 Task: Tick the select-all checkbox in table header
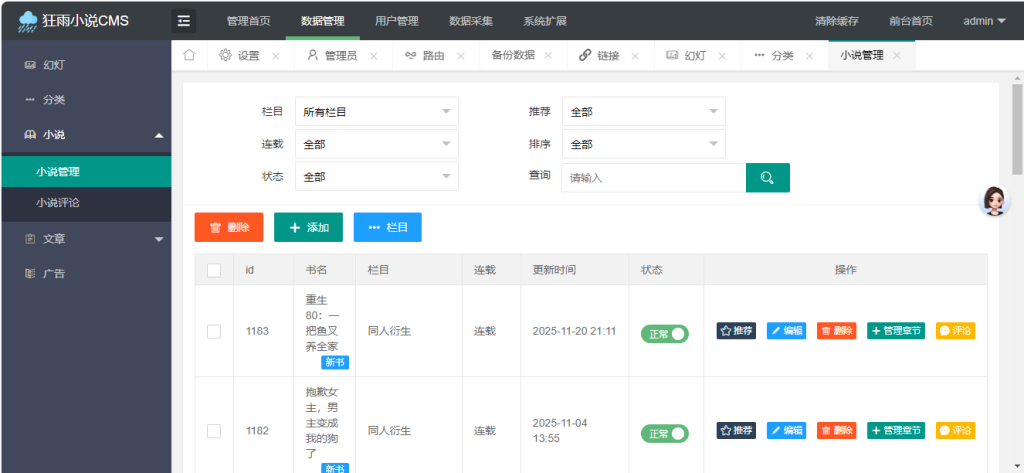pos(214,270)
